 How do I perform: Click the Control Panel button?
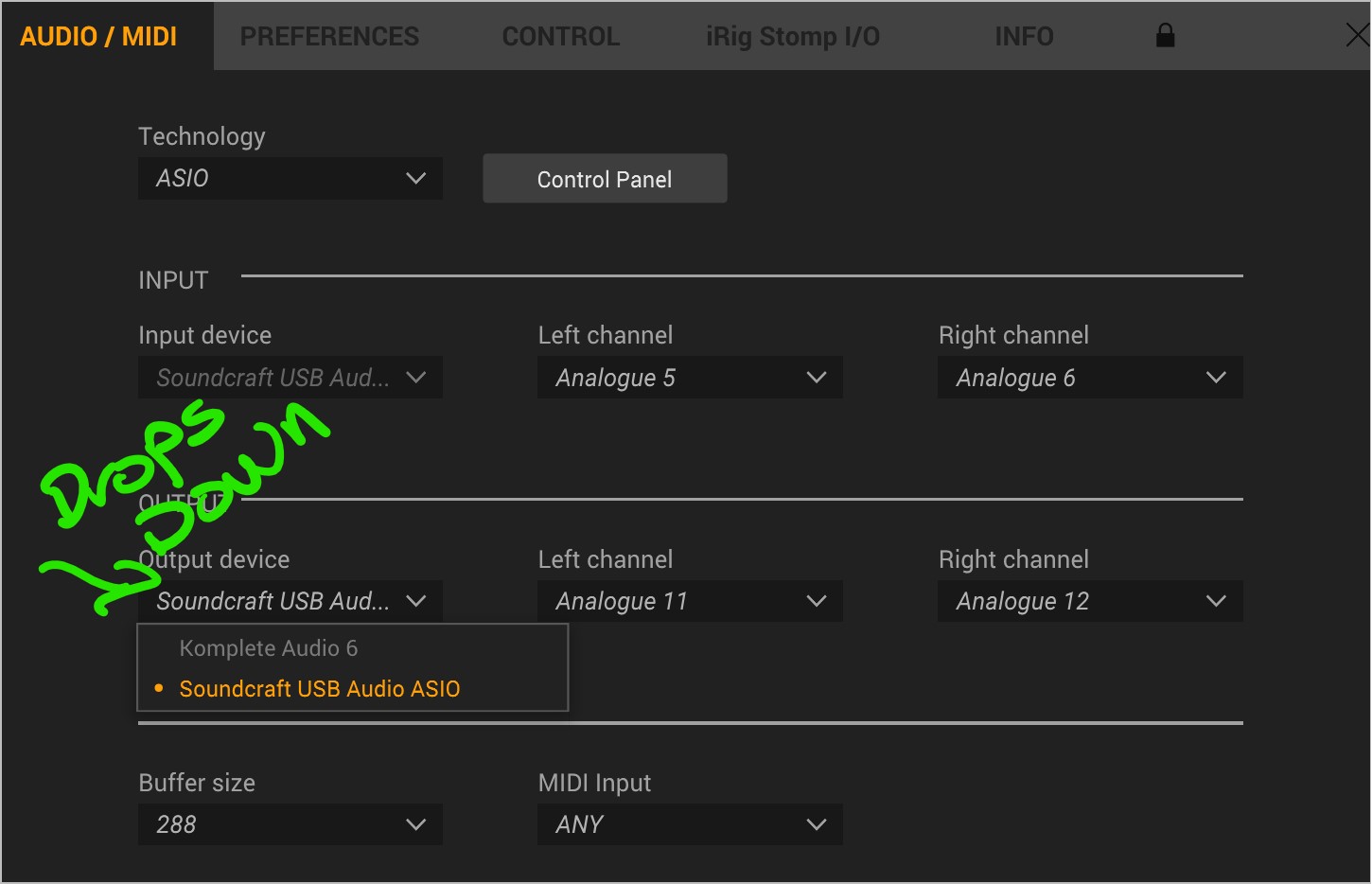coord(605,179)
